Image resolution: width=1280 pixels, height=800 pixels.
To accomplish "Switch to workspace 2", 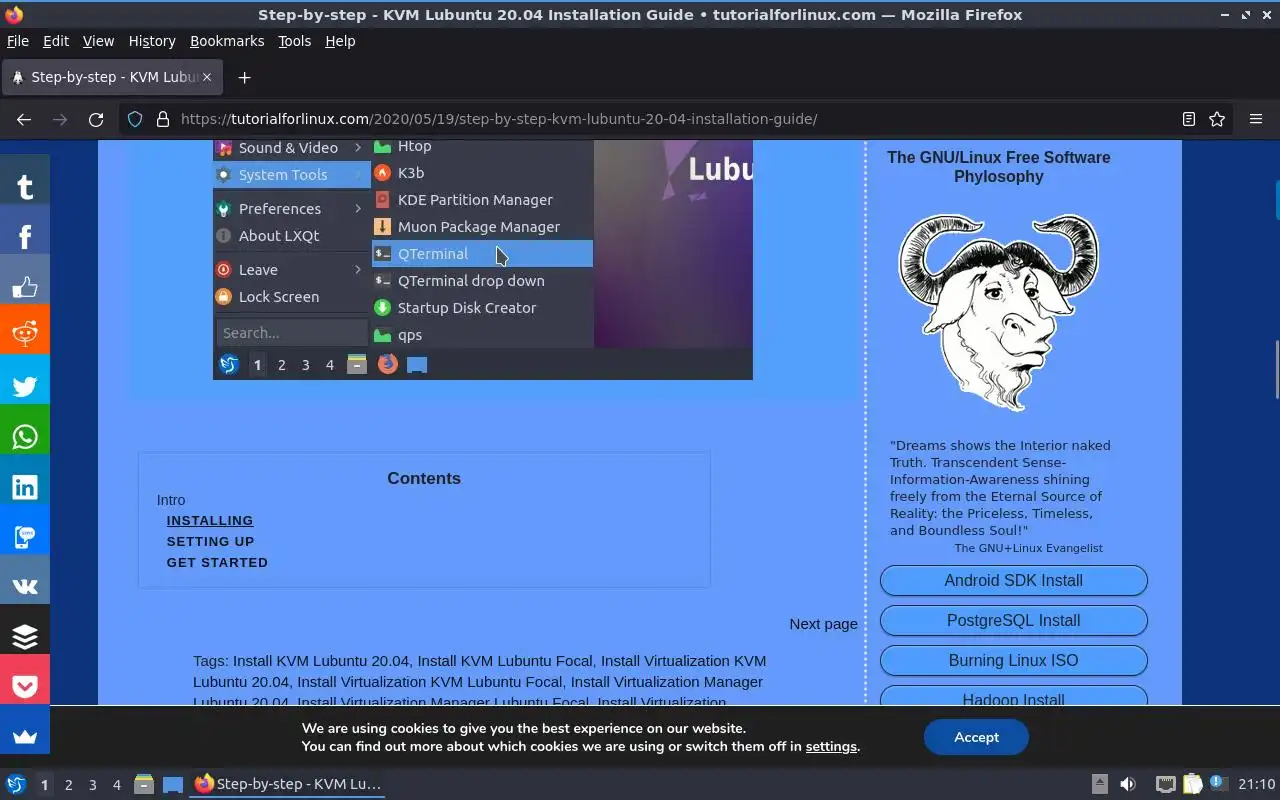I will click(69, 785).
